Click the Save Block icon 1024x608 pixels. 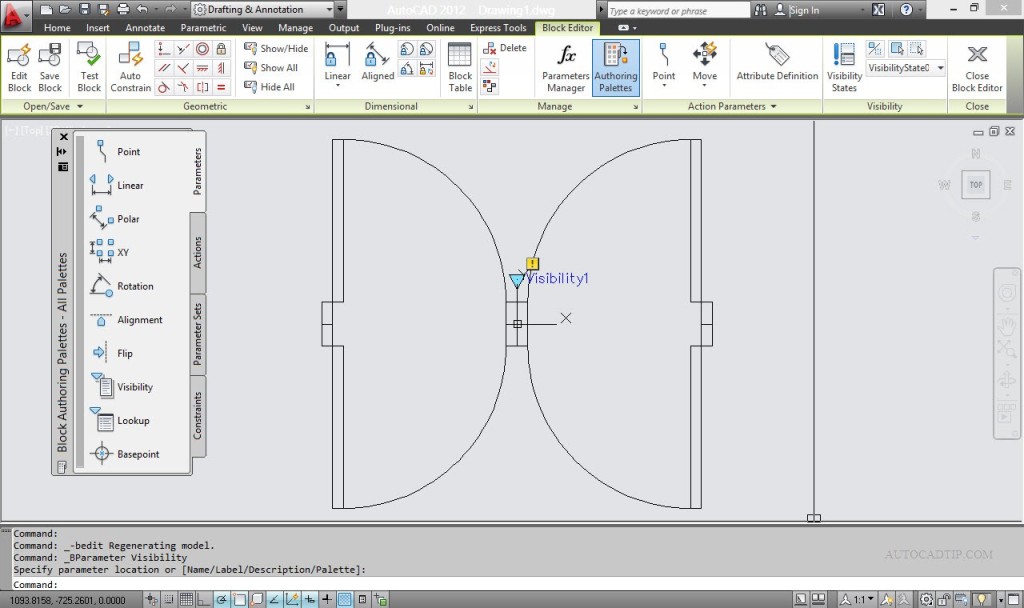(50, 55)
